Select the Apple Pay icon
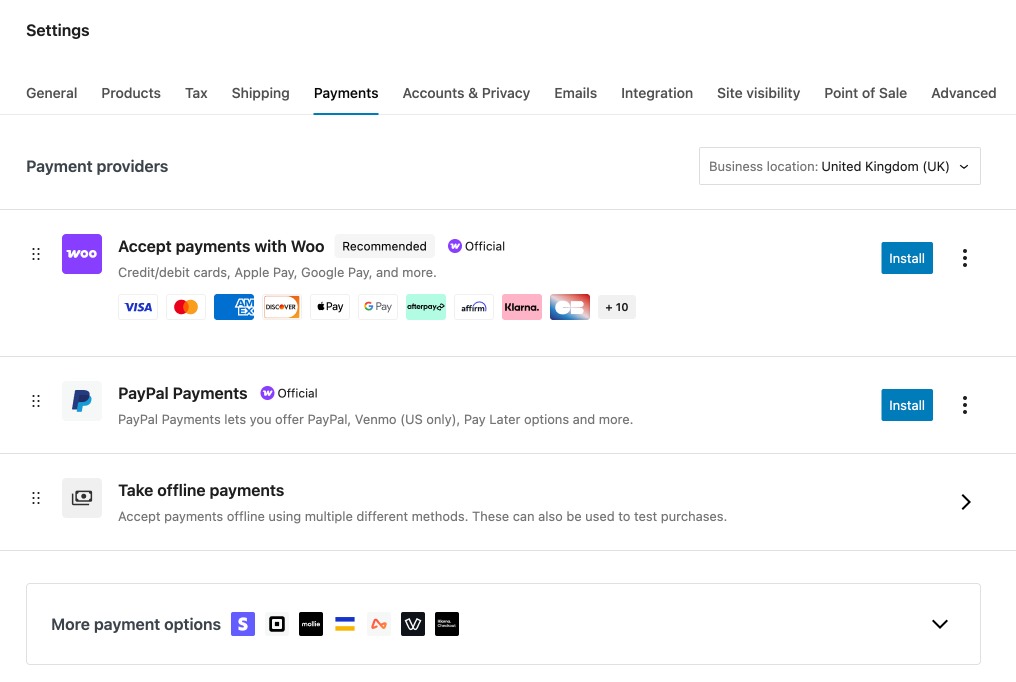 329,307
